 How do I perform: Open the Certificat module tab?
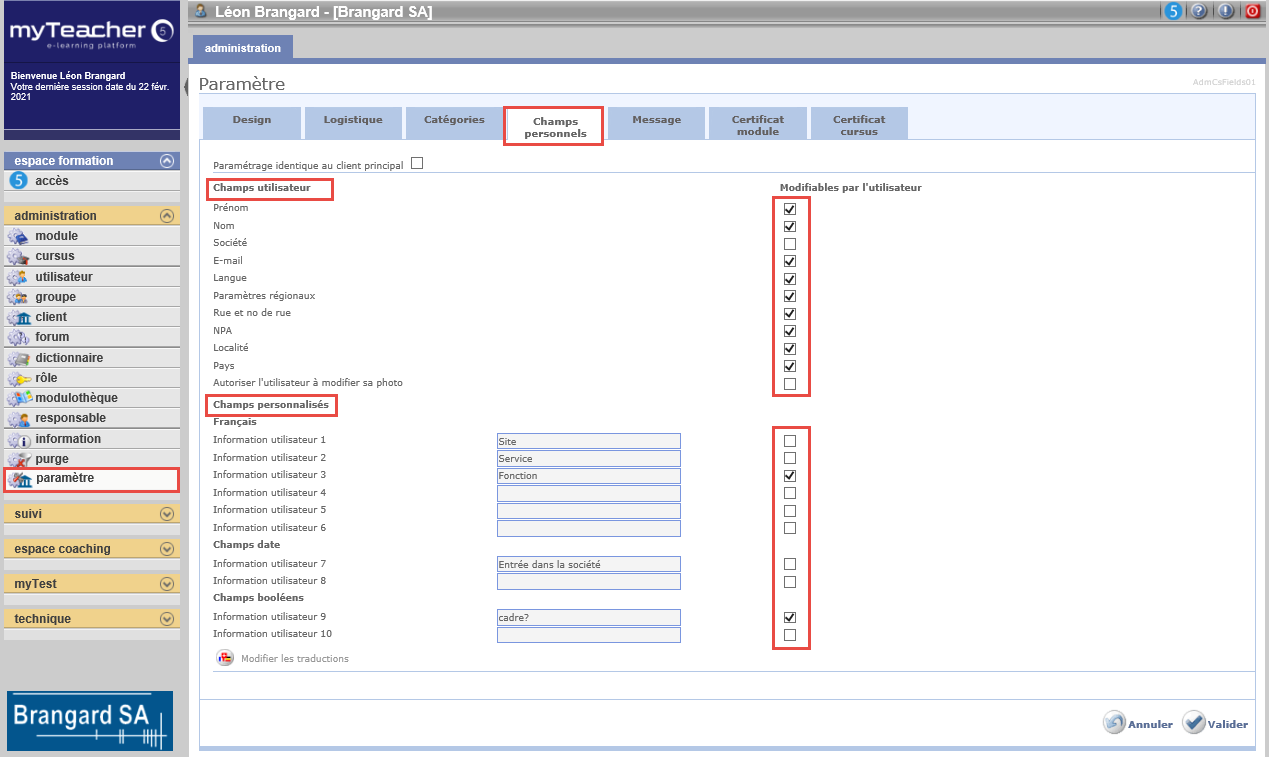click(757, 124)
